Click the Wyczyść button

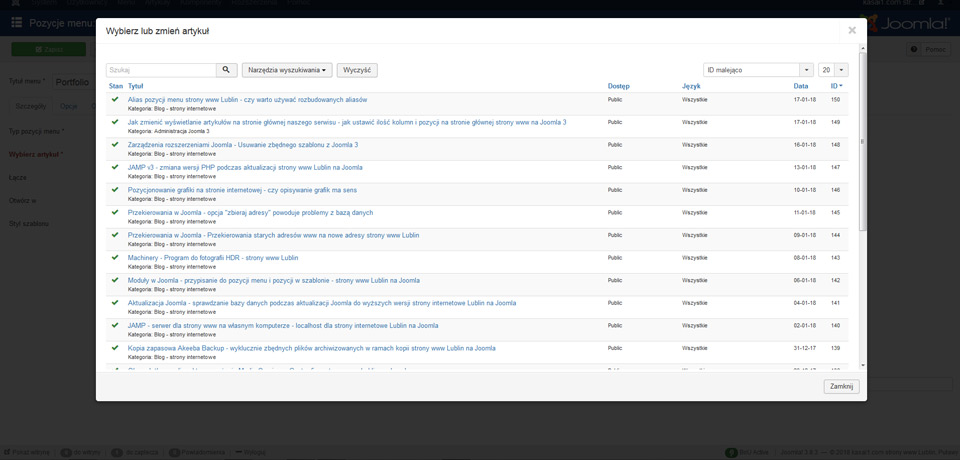[357, 70]
